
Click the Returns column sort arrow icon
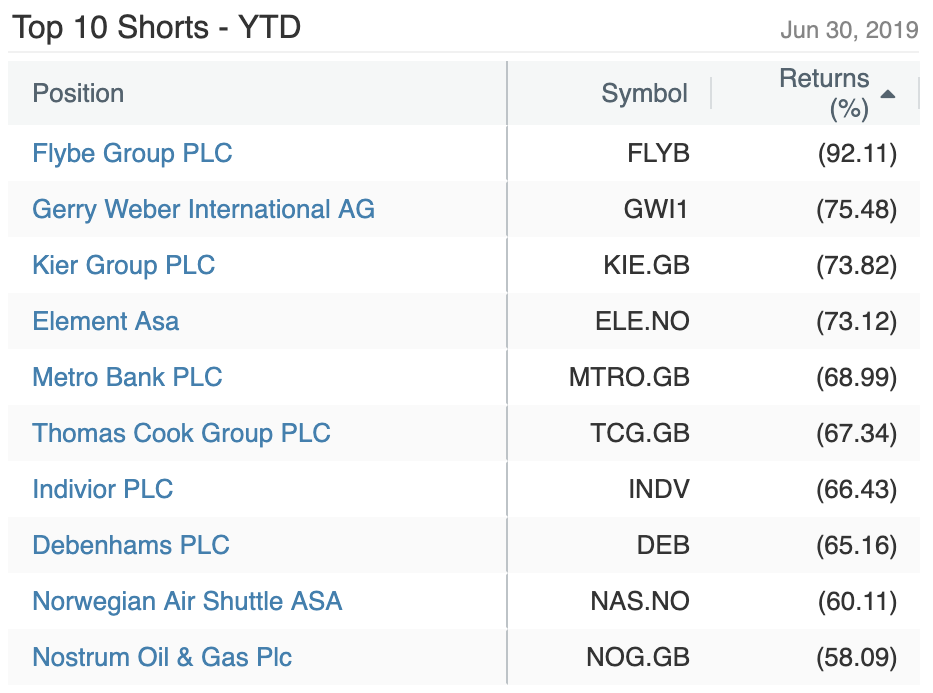point(887,94)
